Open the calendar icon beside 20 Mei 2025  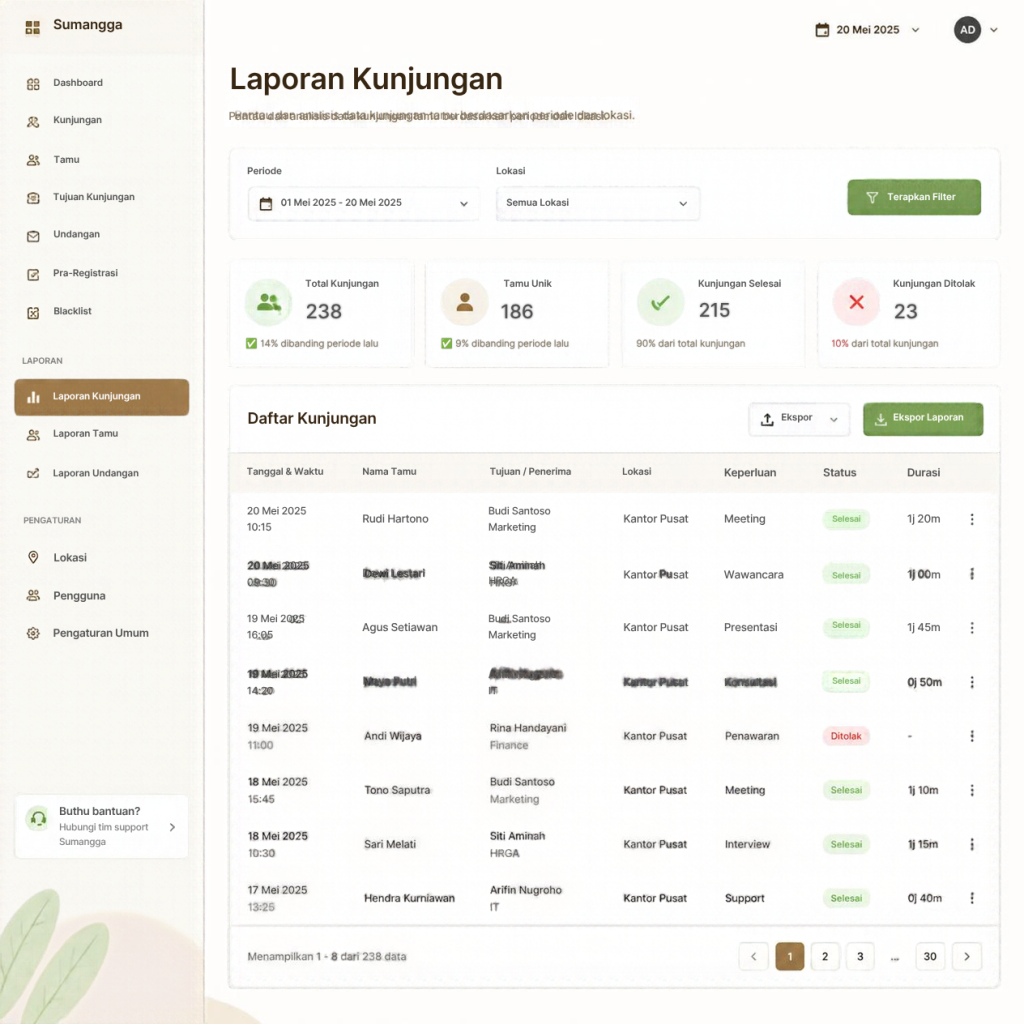coord(822,30)
